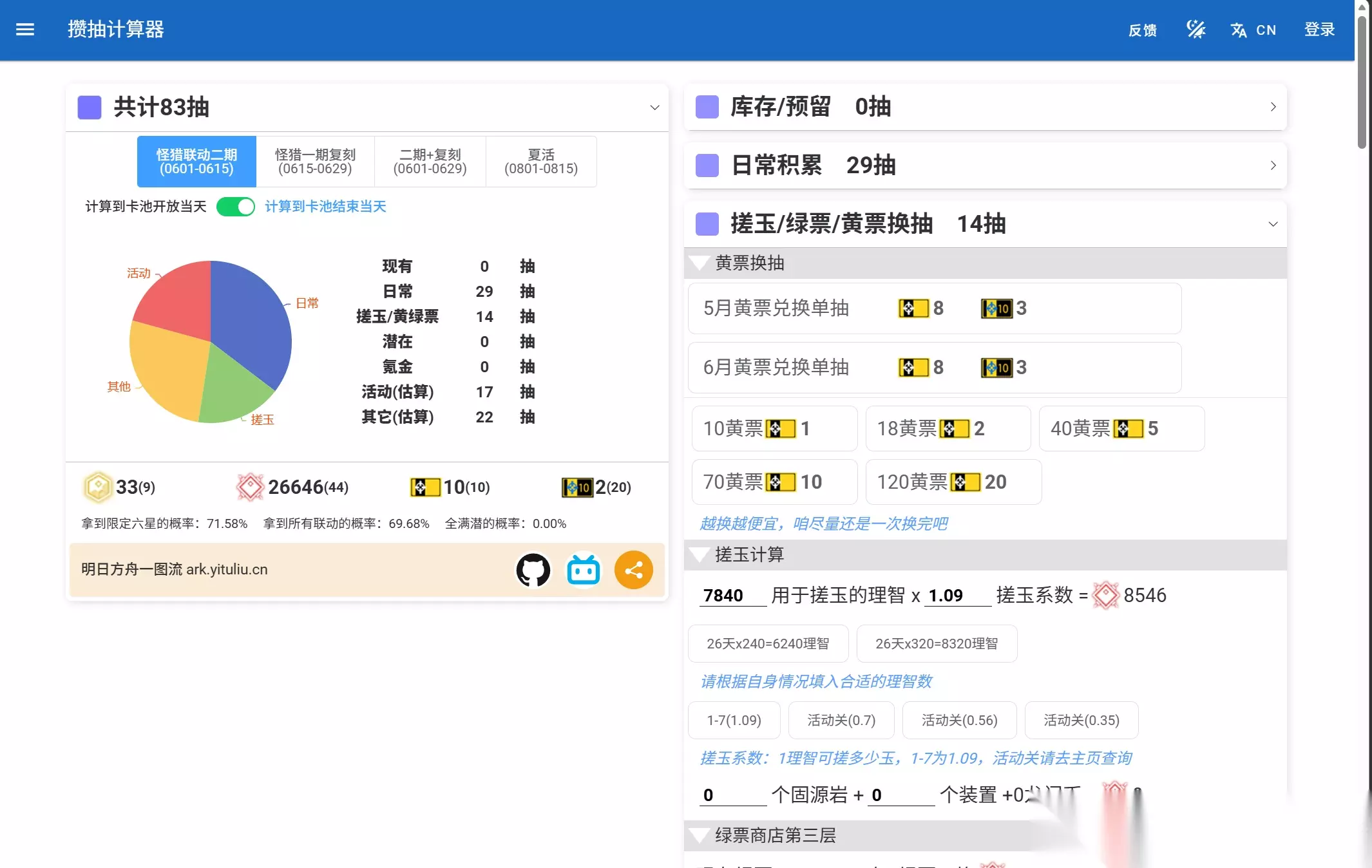The width and height of the screenshot is (1372, 868).
Task: Click the purple swatch beside 搓玉/绿票/黄票换抽
Action: point(707,224)
